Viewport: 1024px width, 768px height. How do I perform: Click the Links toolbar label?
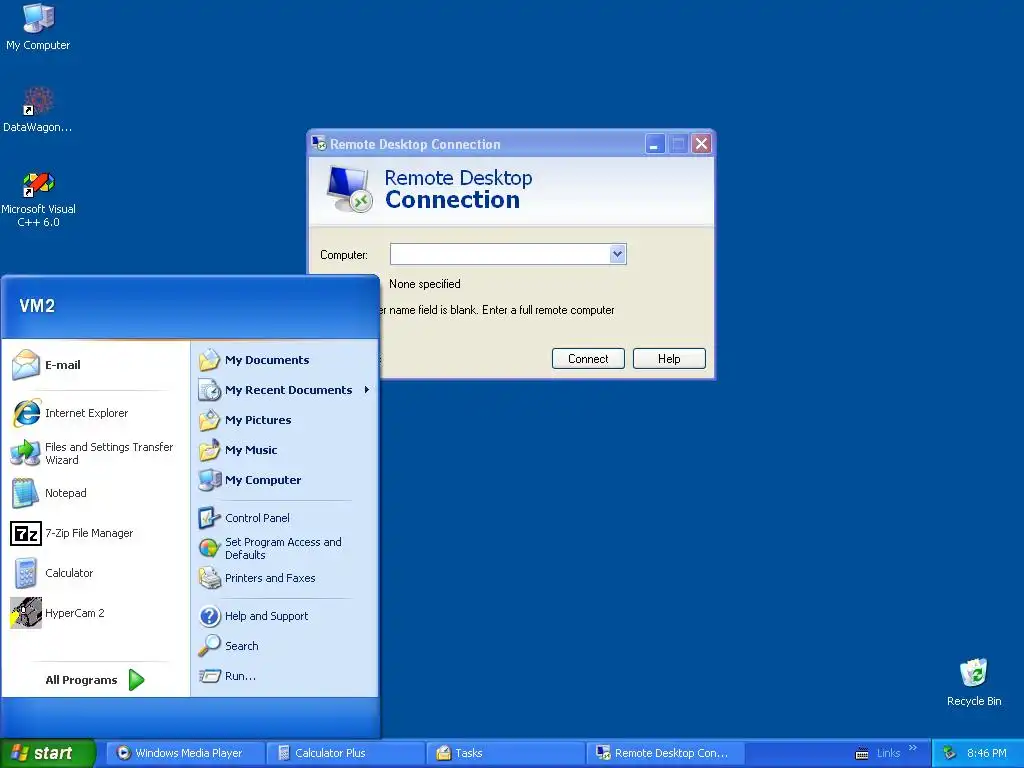(888, 753)
